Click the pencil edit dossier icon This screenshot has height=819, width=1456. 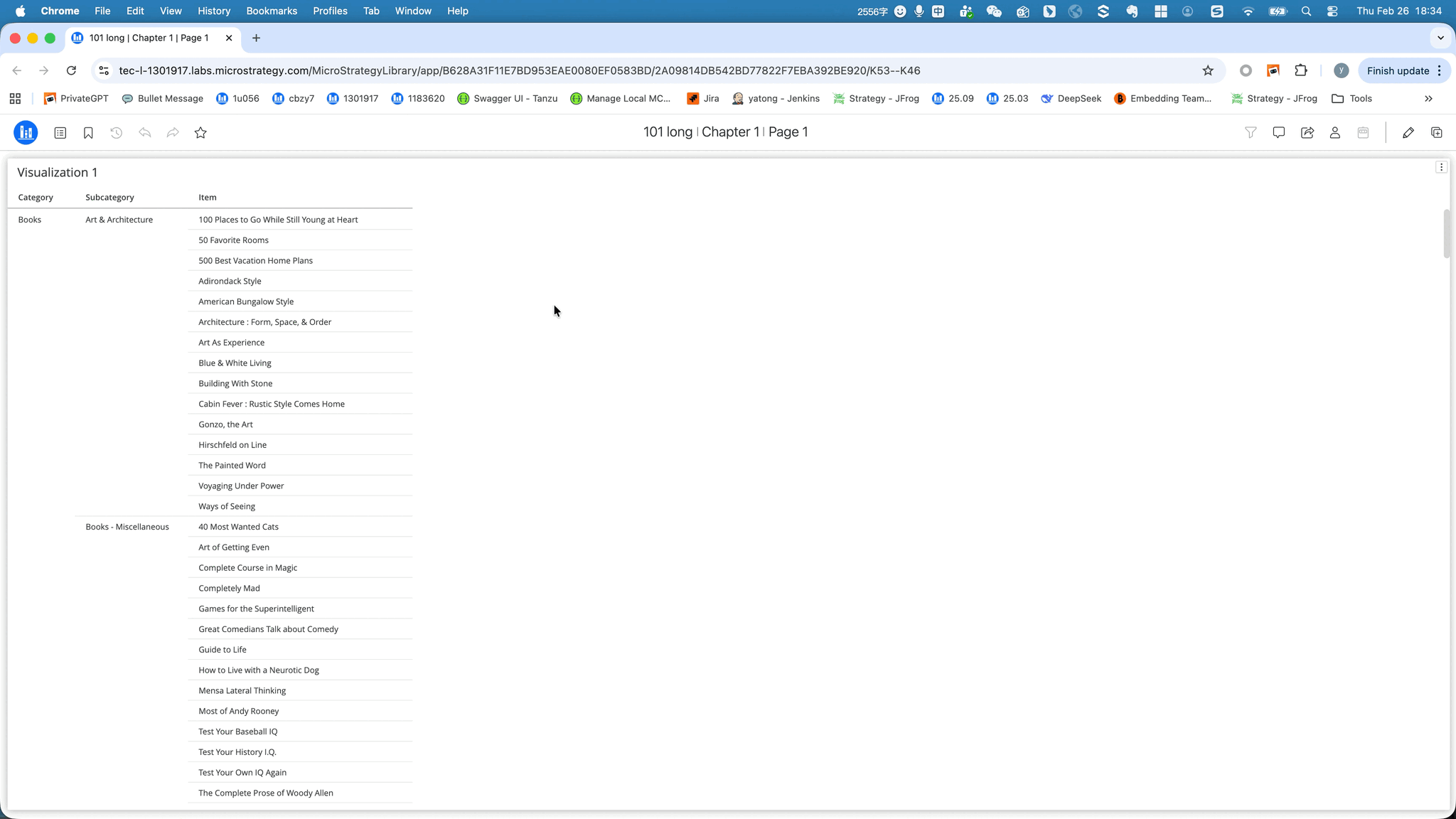[x=1408, y=132]
